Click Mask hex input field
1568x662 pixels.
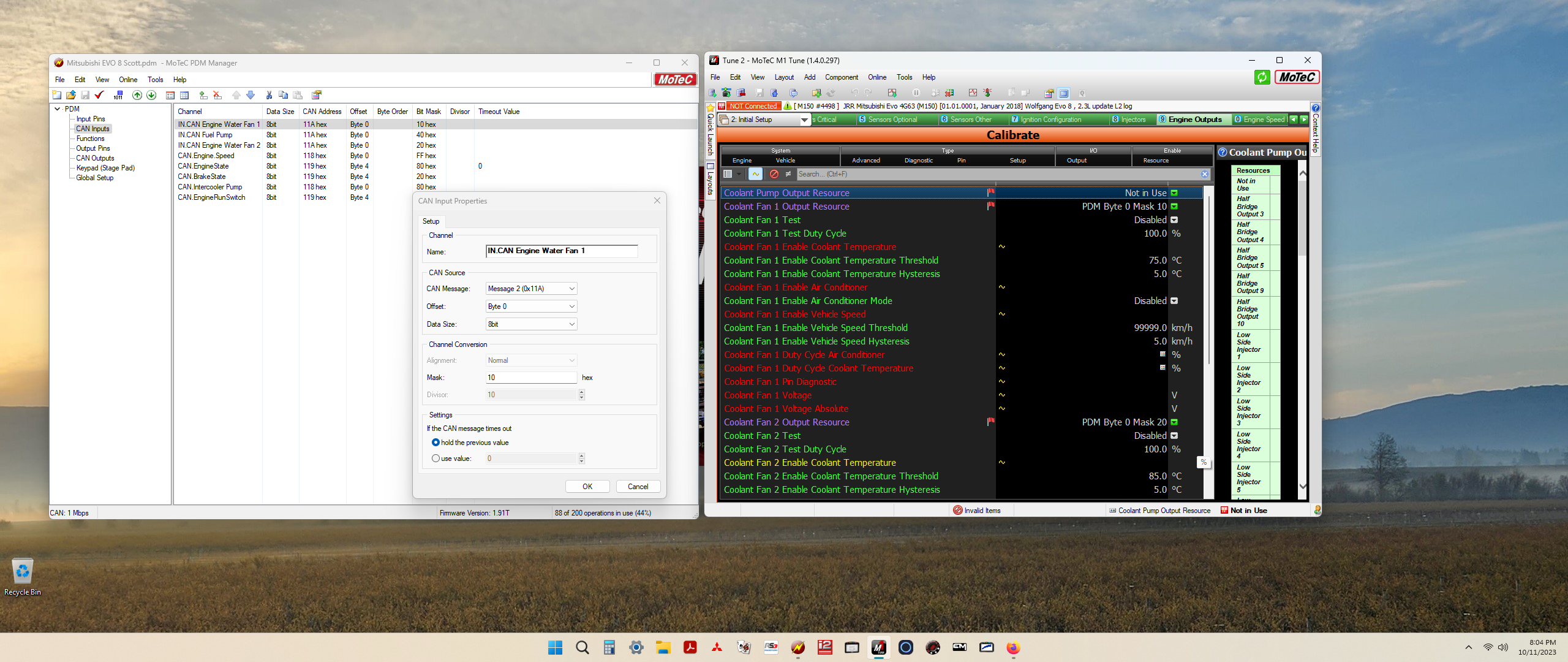pyautogui.click(x=531, y=378)
